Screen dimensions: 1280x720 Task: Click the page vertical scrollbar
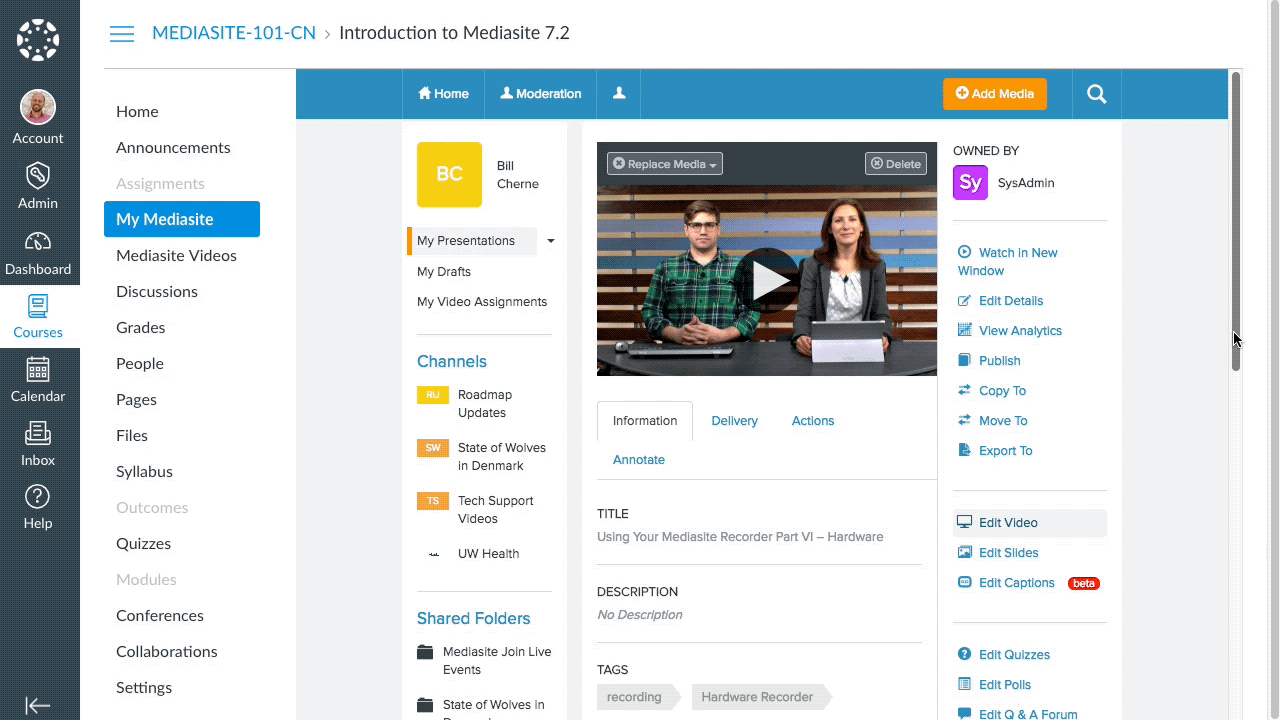pos(1236,221)
